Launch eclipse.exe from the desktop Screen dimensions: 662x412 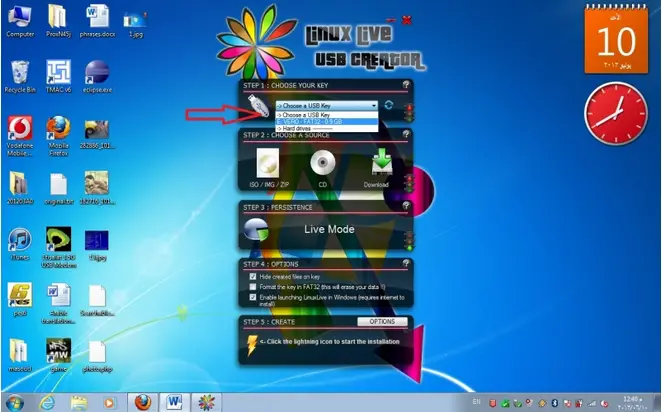97,77
